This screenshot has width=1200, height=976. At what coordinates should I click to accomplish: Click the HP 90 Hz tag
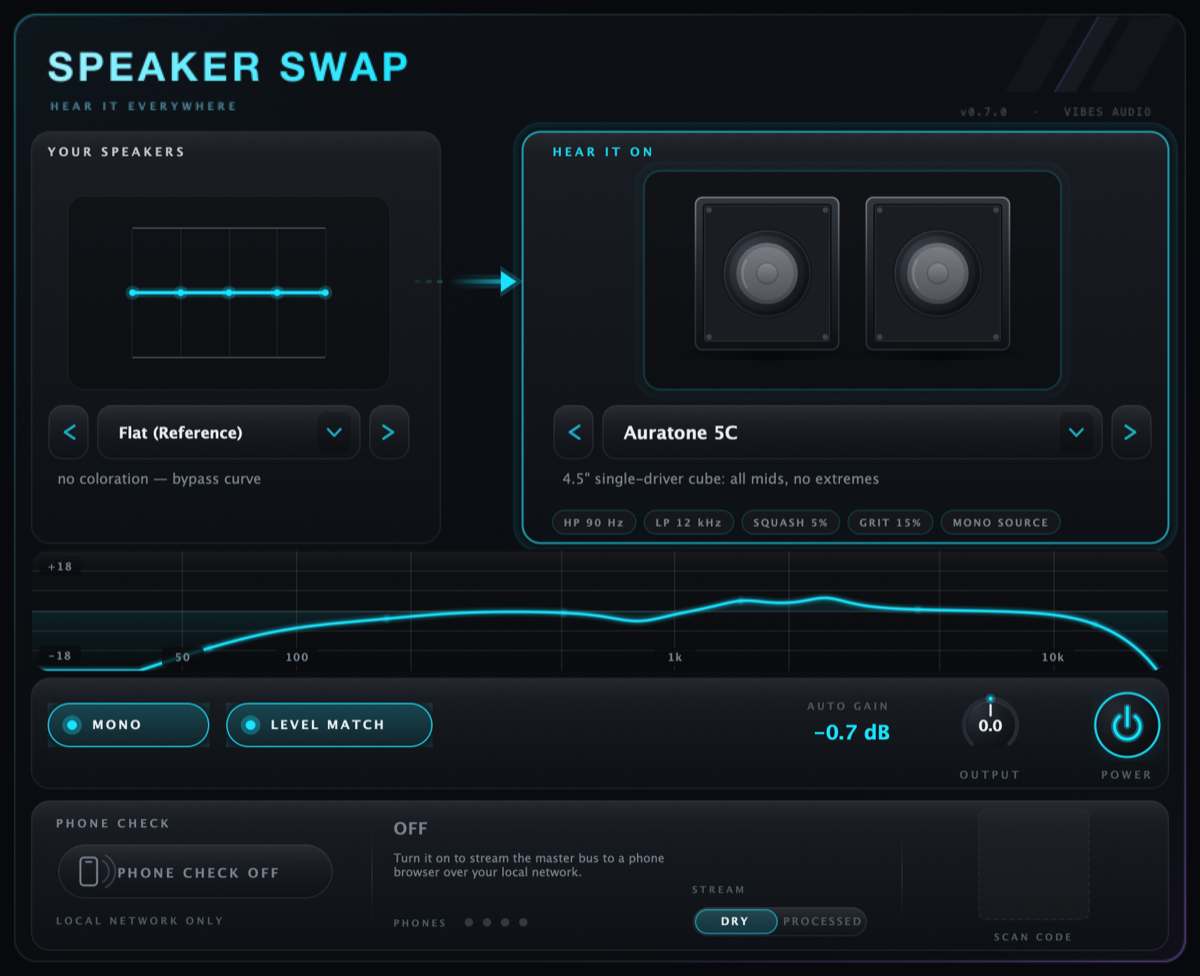click(x=594, y=522)
